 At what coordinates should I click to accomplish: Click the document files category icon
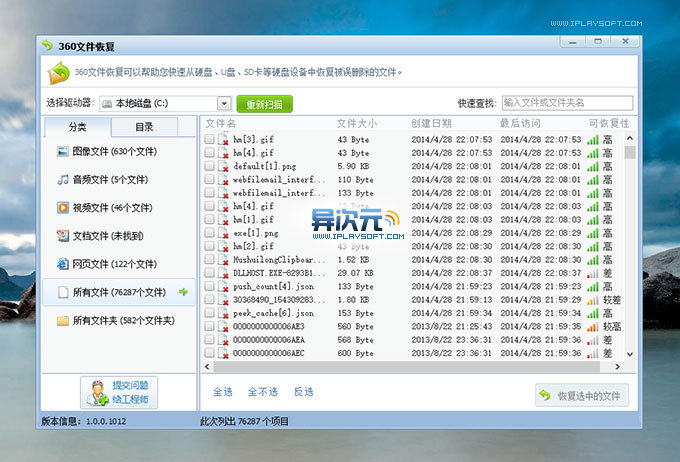pyautogui.click(x=63, y=236)
